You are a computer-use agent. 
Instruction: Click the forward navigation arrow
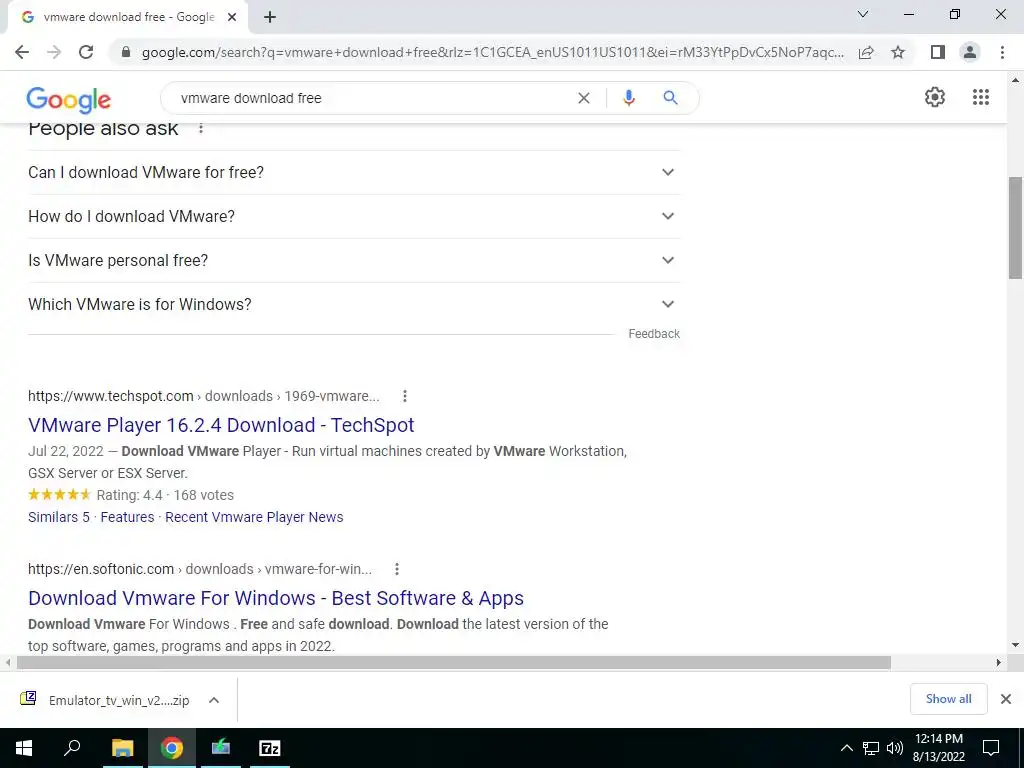click(x=54, y=52)
